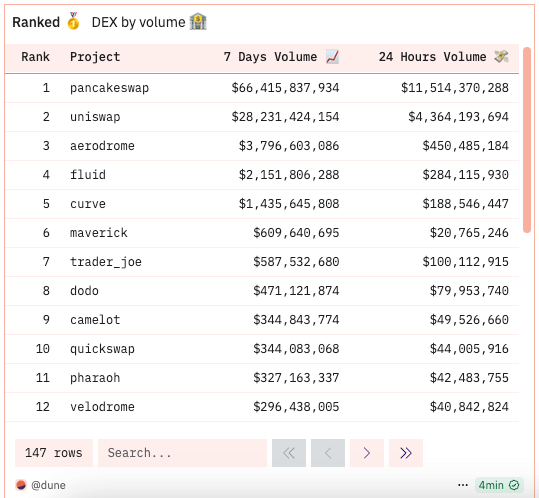
Task: Click uniswap 24-hour volume $4,364,193,694
Action: click(x=459, y=117)
